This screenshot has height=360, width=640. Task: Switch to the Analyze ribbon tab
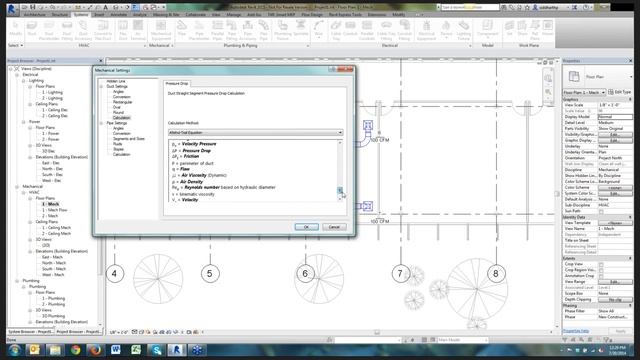[x=140, y=15]
